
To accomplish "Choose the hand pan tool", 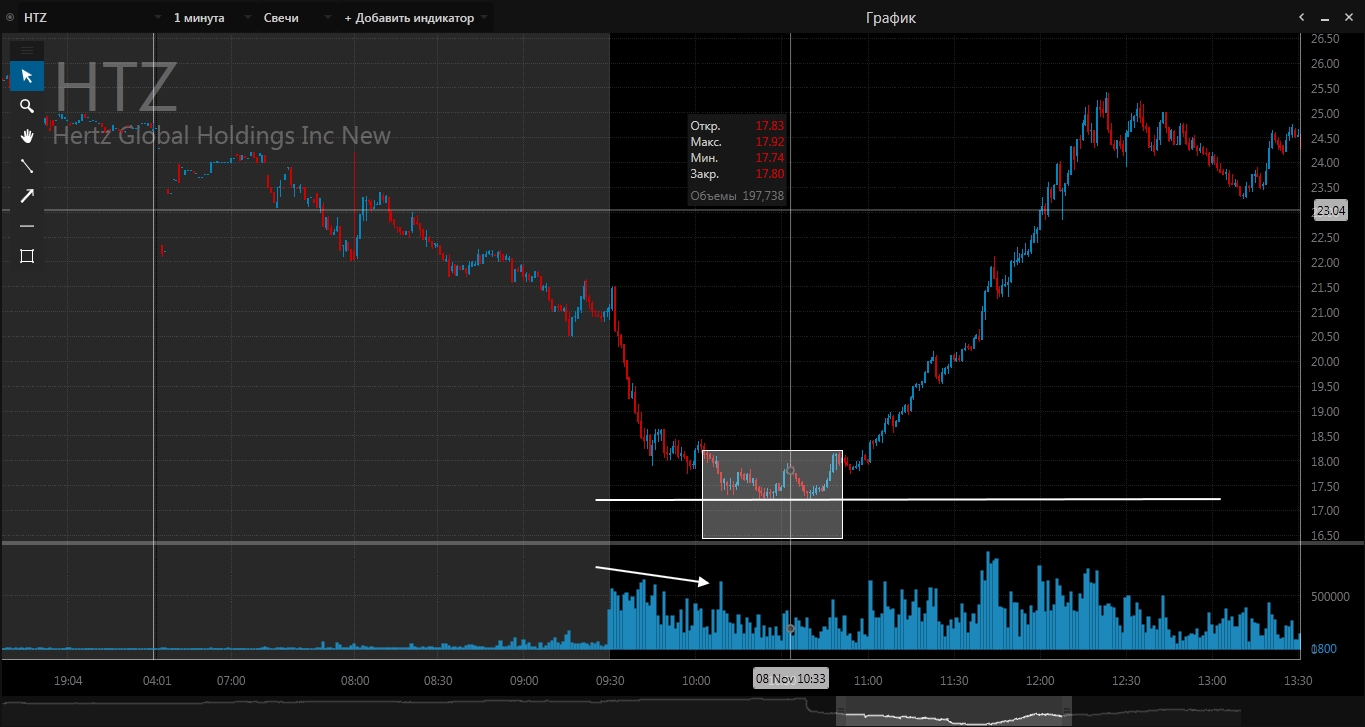I will [x=27, y=136].
